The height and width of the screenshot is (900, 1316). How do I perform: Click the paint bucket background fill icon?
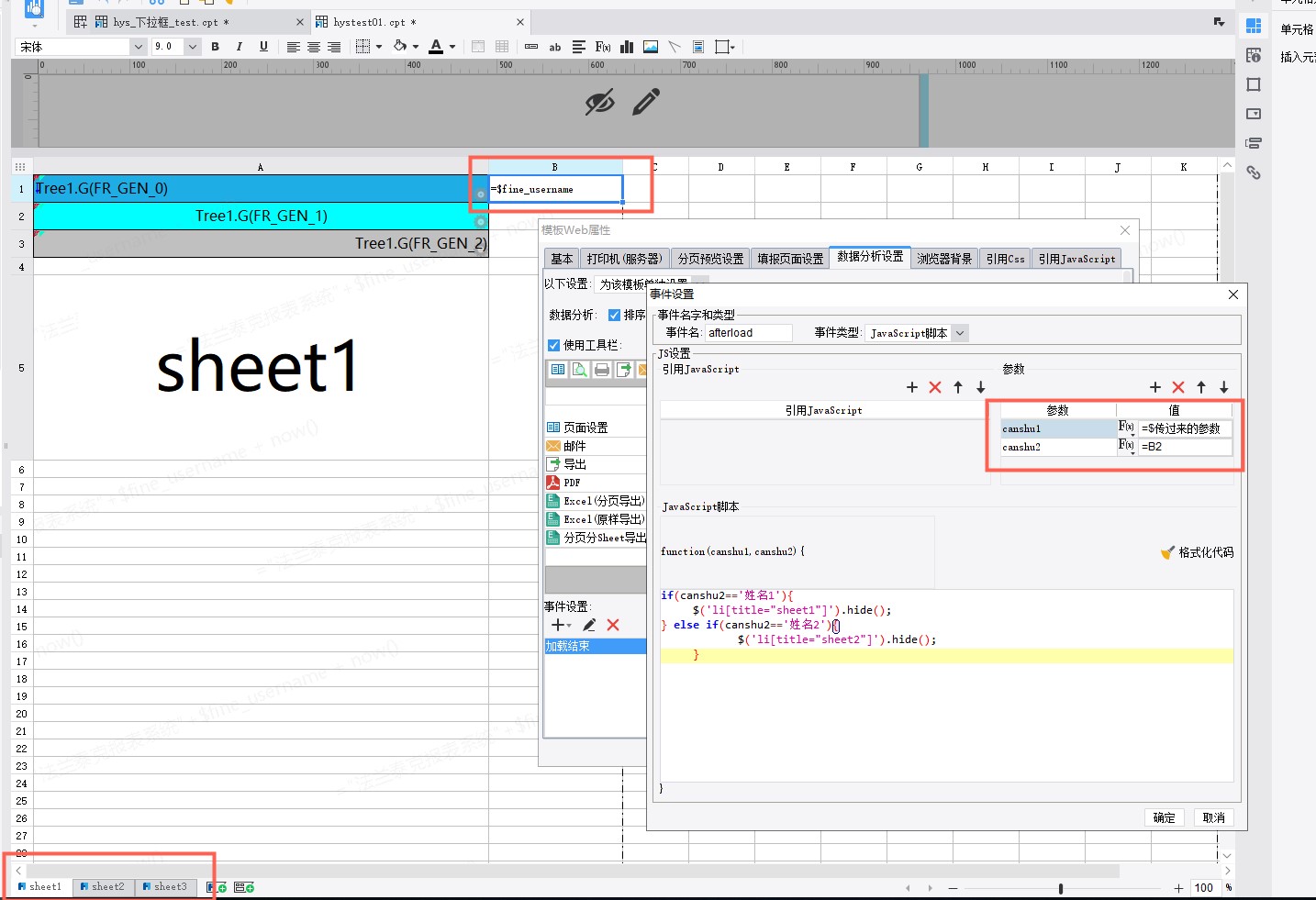pos(400,46)
